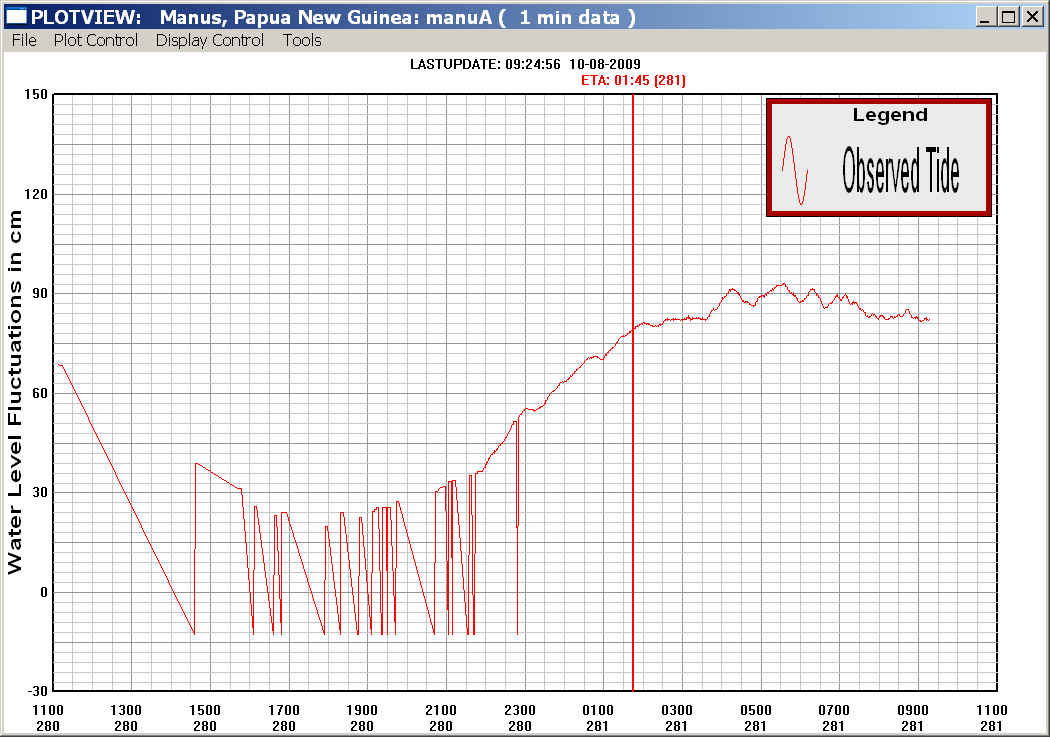Click the 0300 281 time axis label
This screenshot has height=737, width=1050.
click(x=677, y=718)
